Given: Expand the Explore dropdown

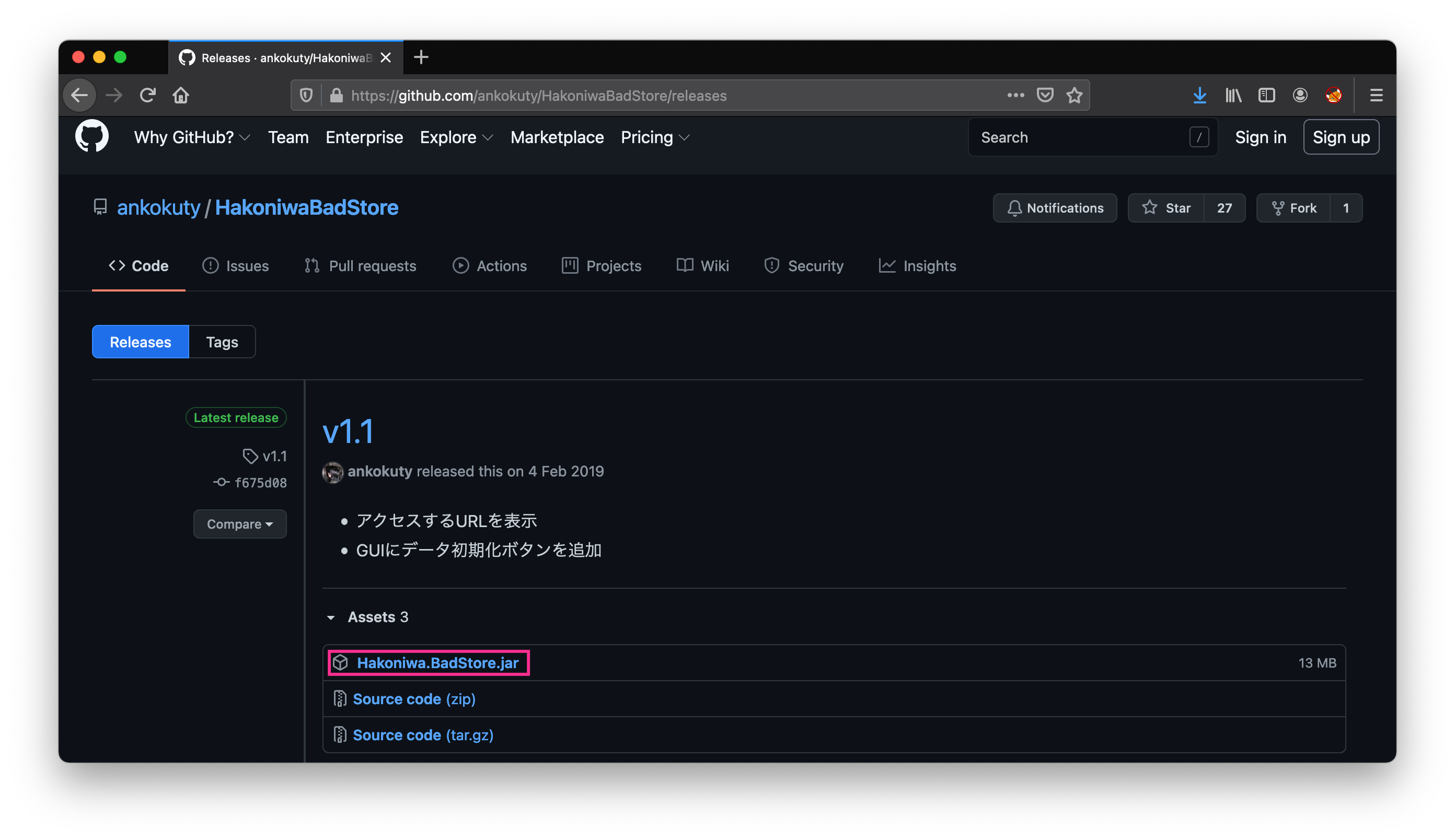Looking at the screenshot, I should pos(456,137).
